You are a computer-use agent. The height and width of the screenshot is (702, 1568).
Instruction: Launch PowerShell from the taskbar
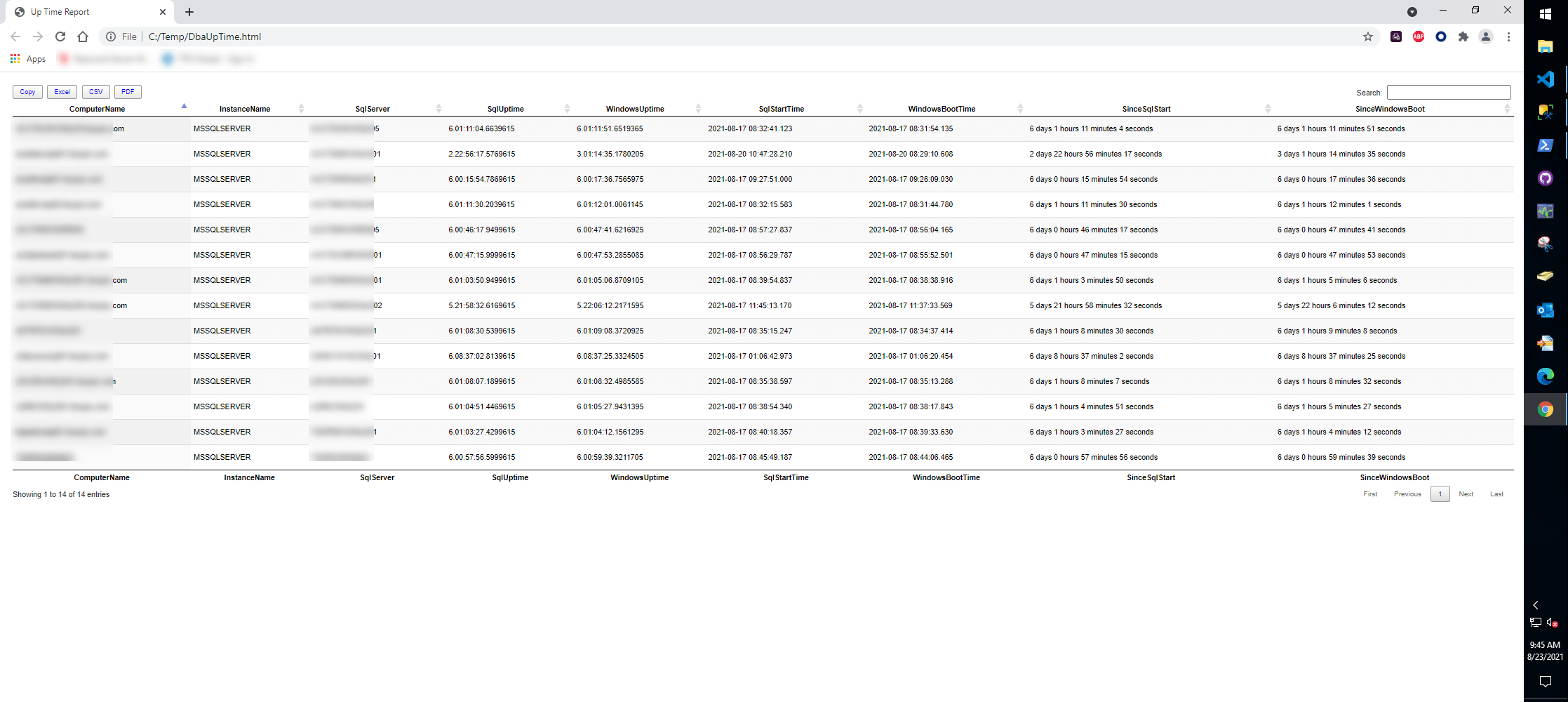(x=1545, y=145)
